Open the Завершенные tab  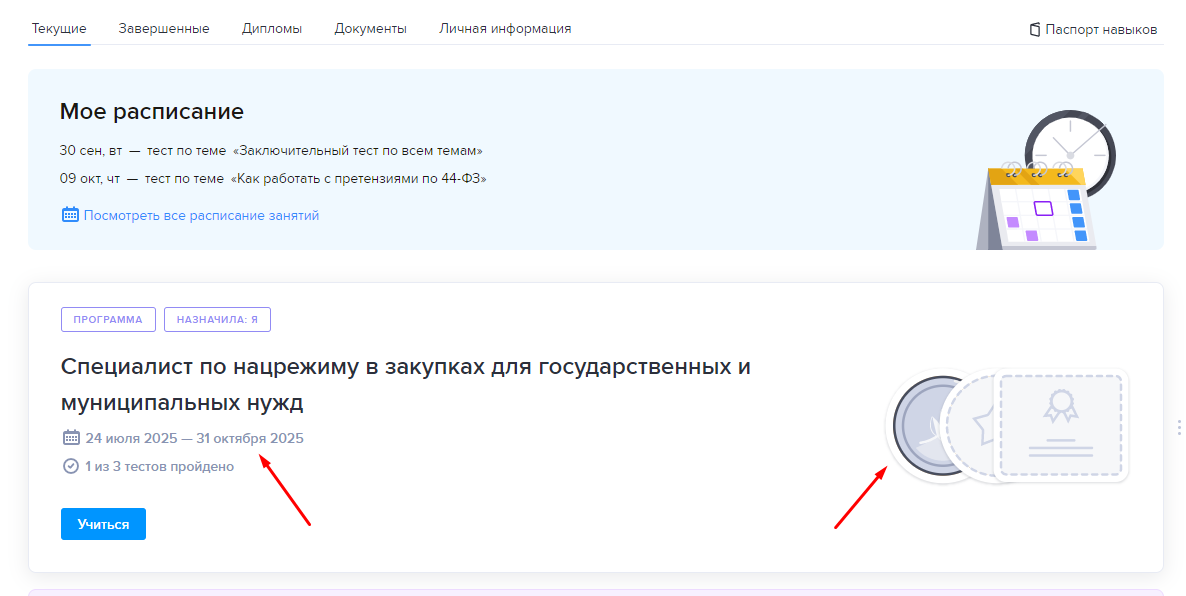click(x=164, y=29)
